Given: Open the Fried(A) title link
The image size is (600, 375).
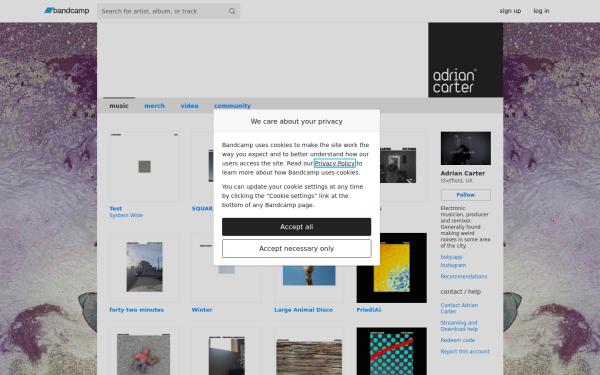Looking at the screenshot, I should (369, 310).
